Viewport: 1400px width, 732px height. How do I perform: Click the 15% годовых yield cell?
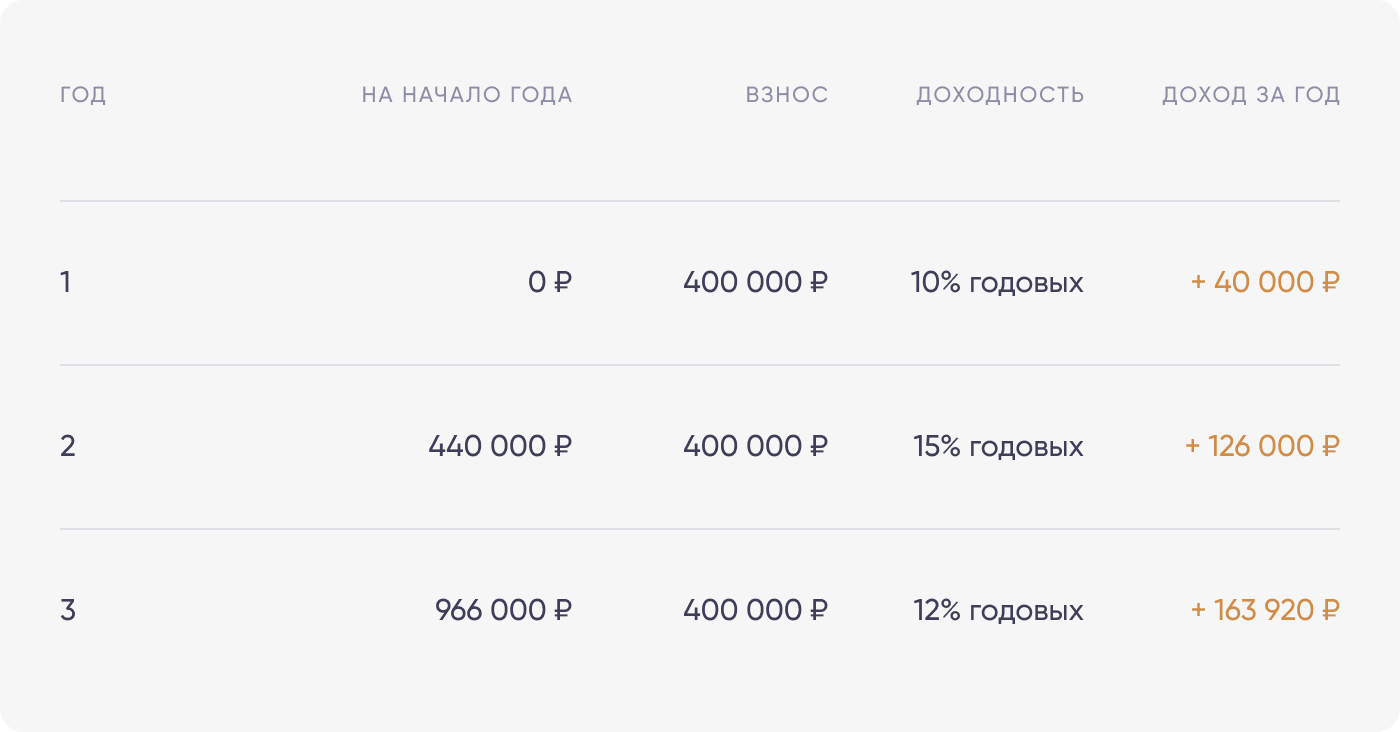(x=998, y=446)
